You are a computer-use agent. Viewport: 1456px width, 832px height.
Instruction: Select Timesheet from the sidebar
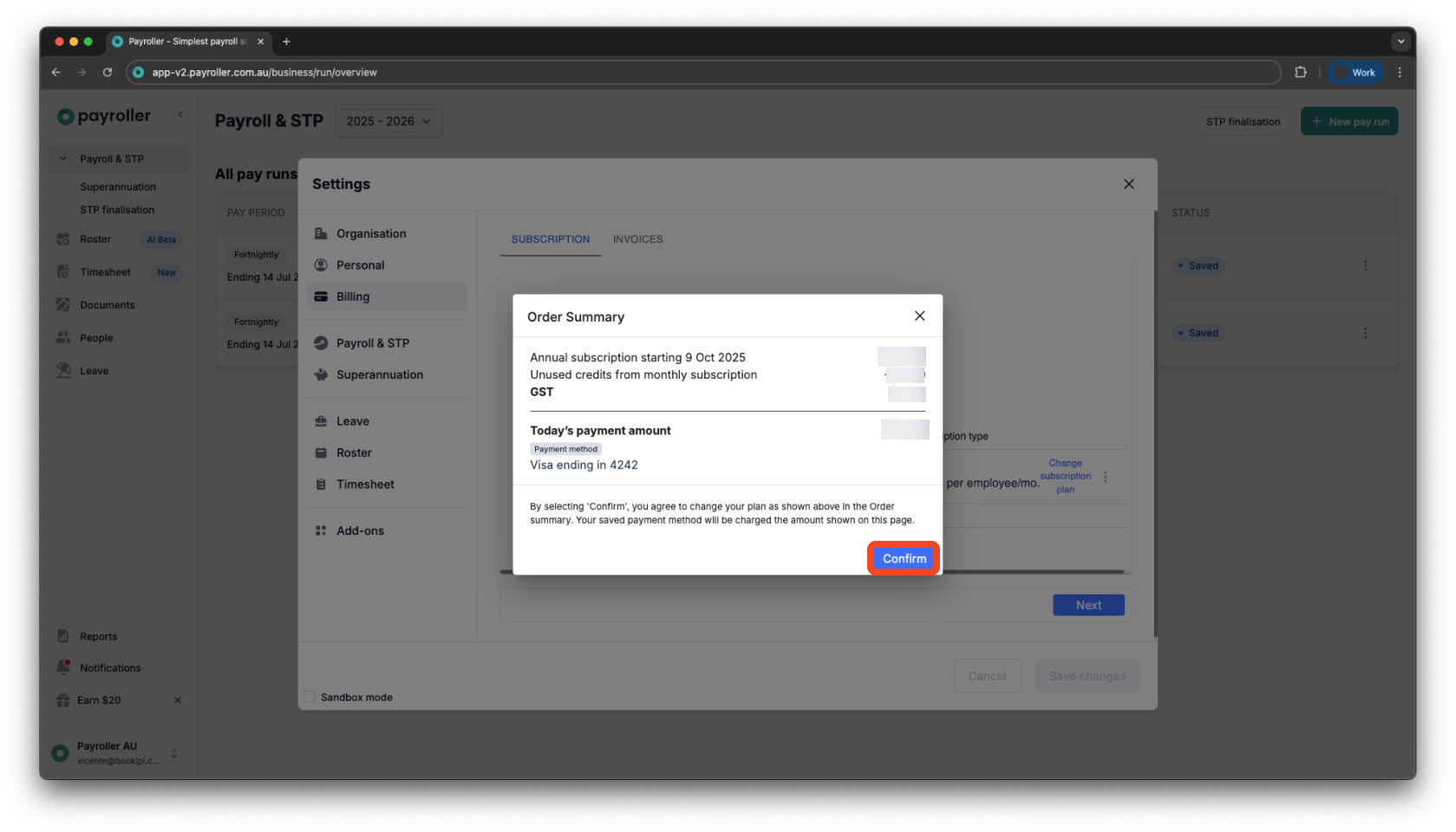tap(104, 271)
